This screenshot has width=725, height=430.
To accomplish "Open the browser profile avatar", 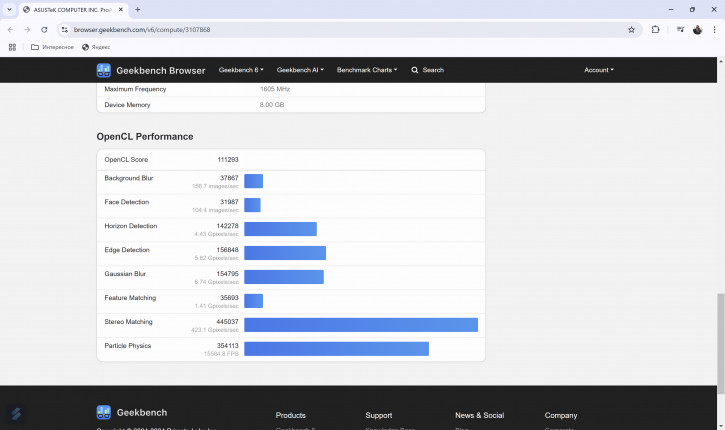I will coord(697,30).
